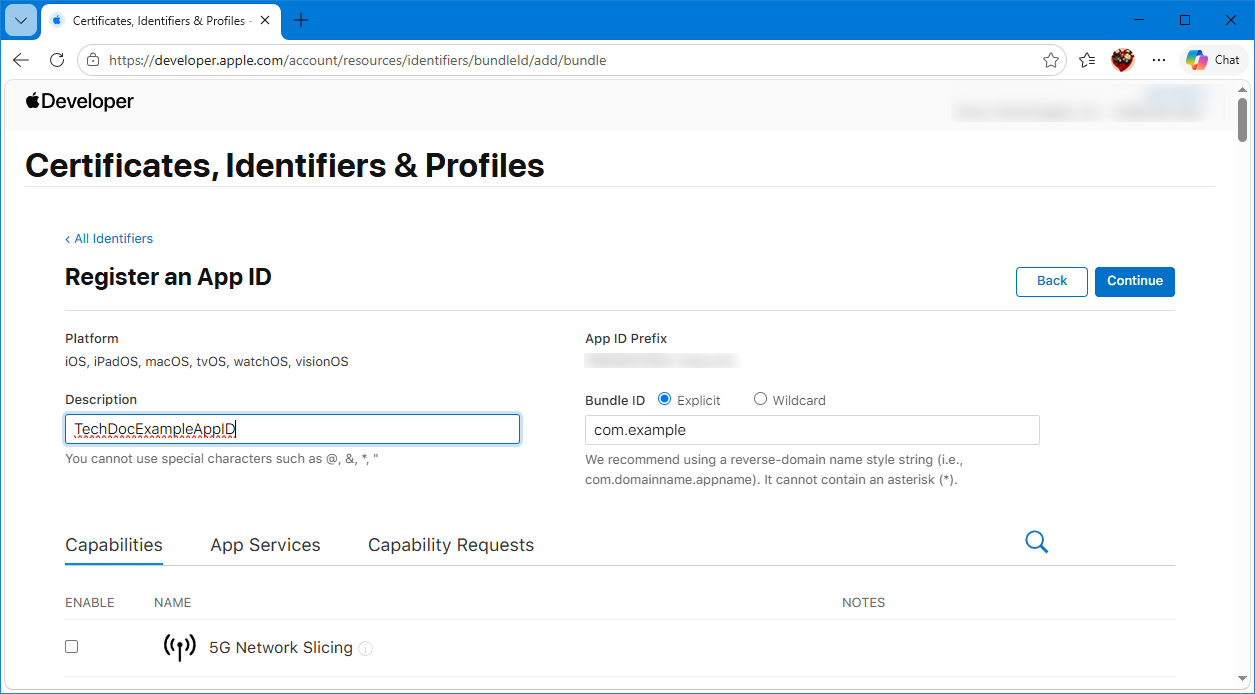
Task: Switch to the Capability Requests tab
Action: (451, 545)
